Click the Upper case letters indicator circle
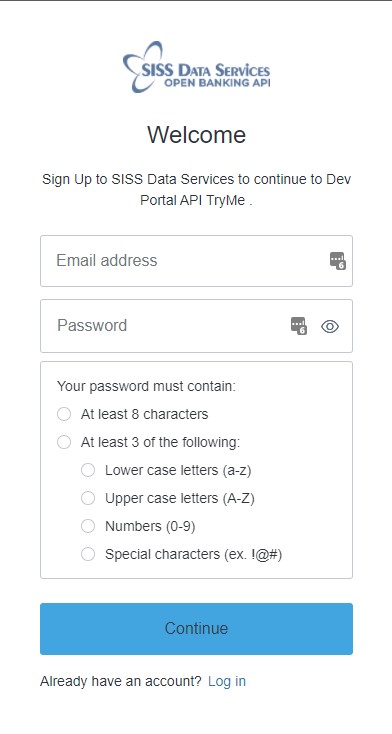The height and width of the screenshot is (734, 392). (88, 499)
